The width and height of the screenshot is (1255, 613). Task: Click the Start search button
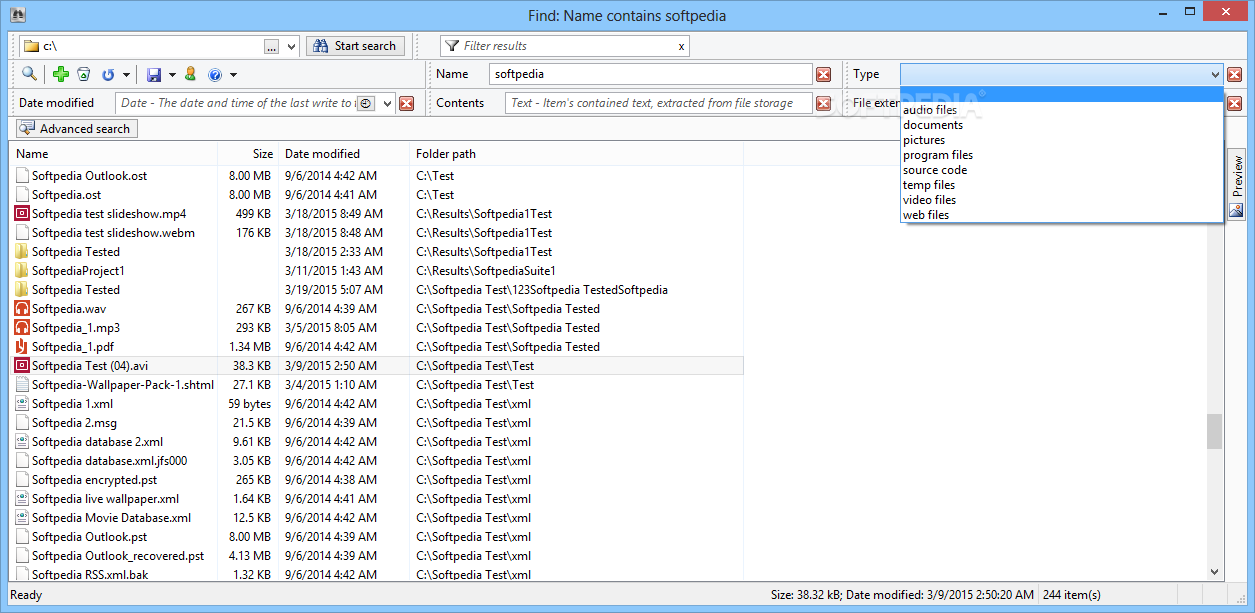click(x=356, y=46)
